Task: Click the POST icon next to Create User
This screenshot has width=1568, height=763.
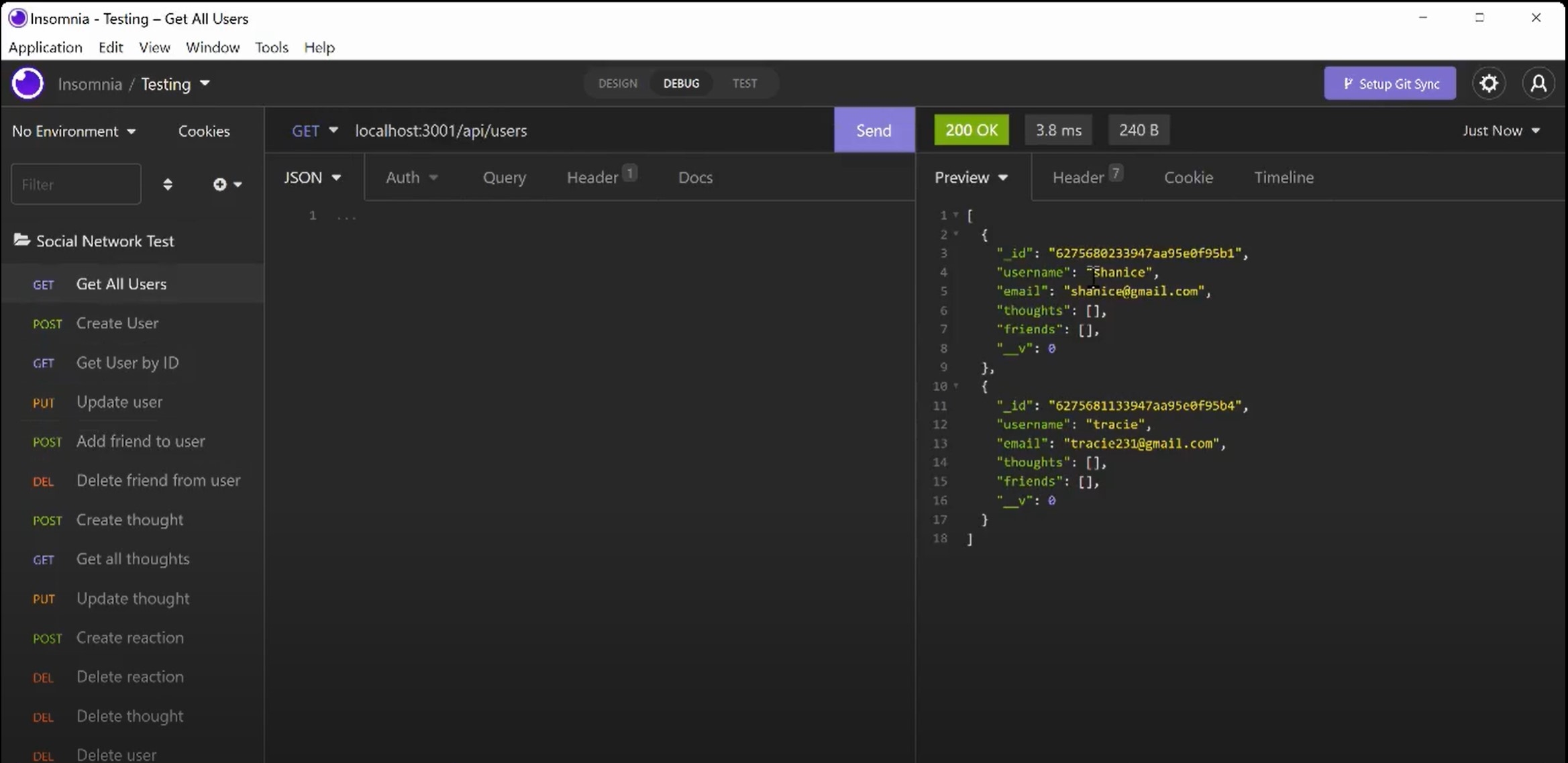Action: click(x=46, y=323)
